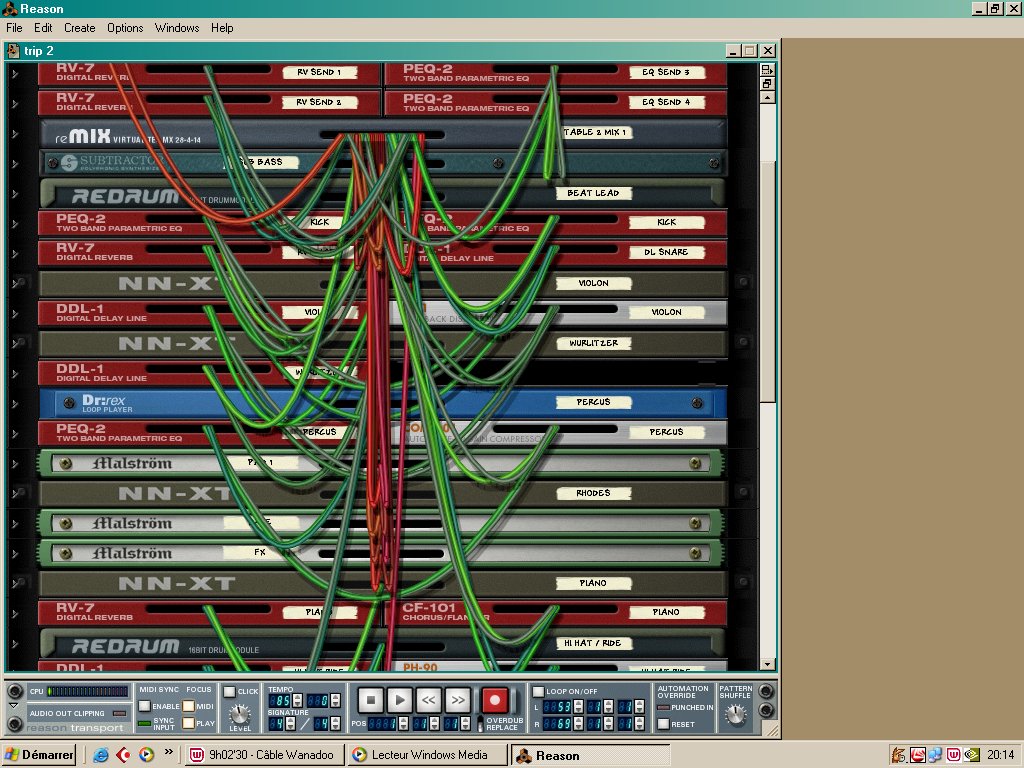This screenshot has height=768, width=1024.
Task: Open the Help menu
Action: pos(222,27)
